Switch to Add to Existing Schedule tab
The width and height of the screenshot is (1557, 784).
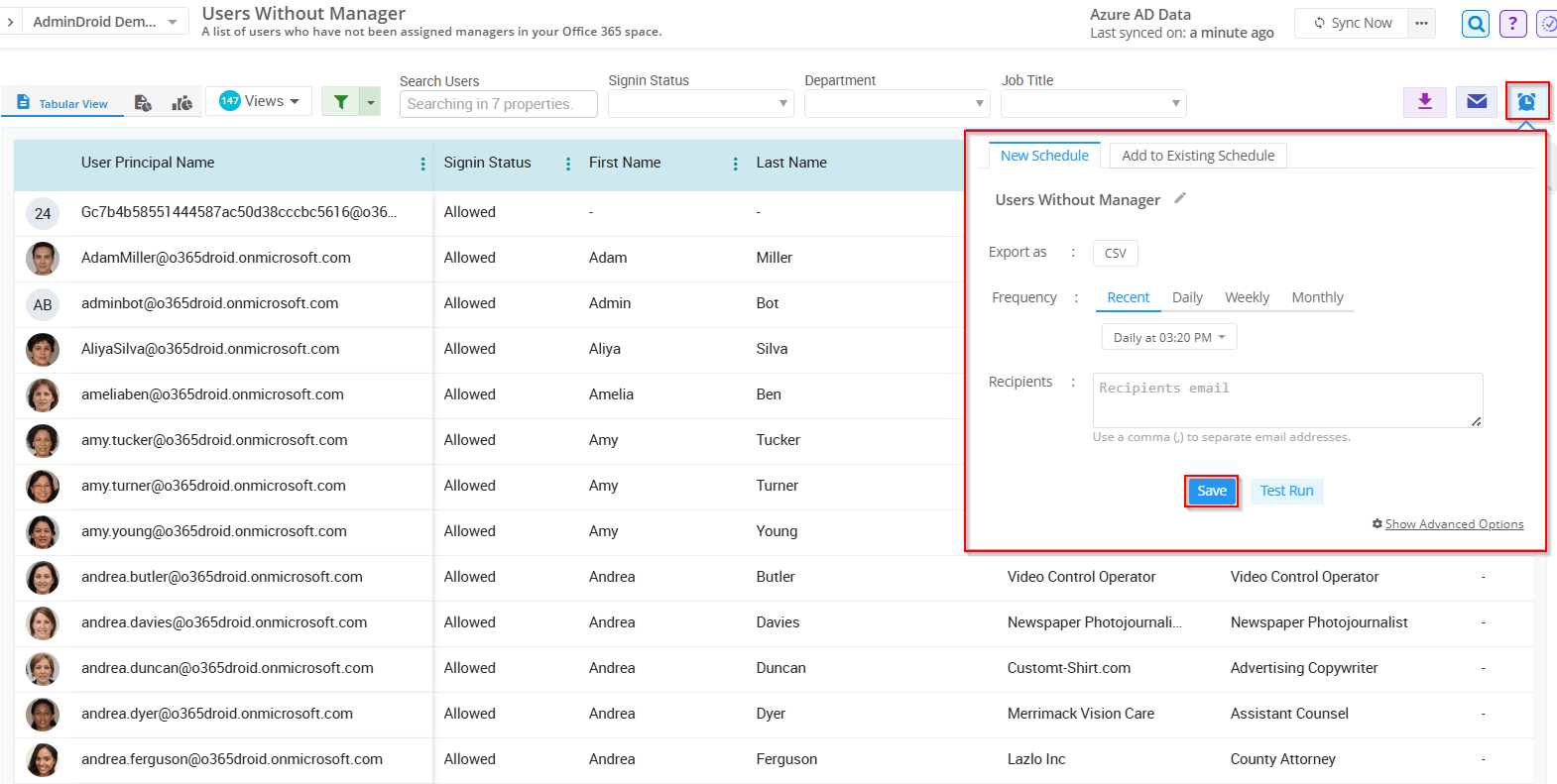click(1198, 156)
